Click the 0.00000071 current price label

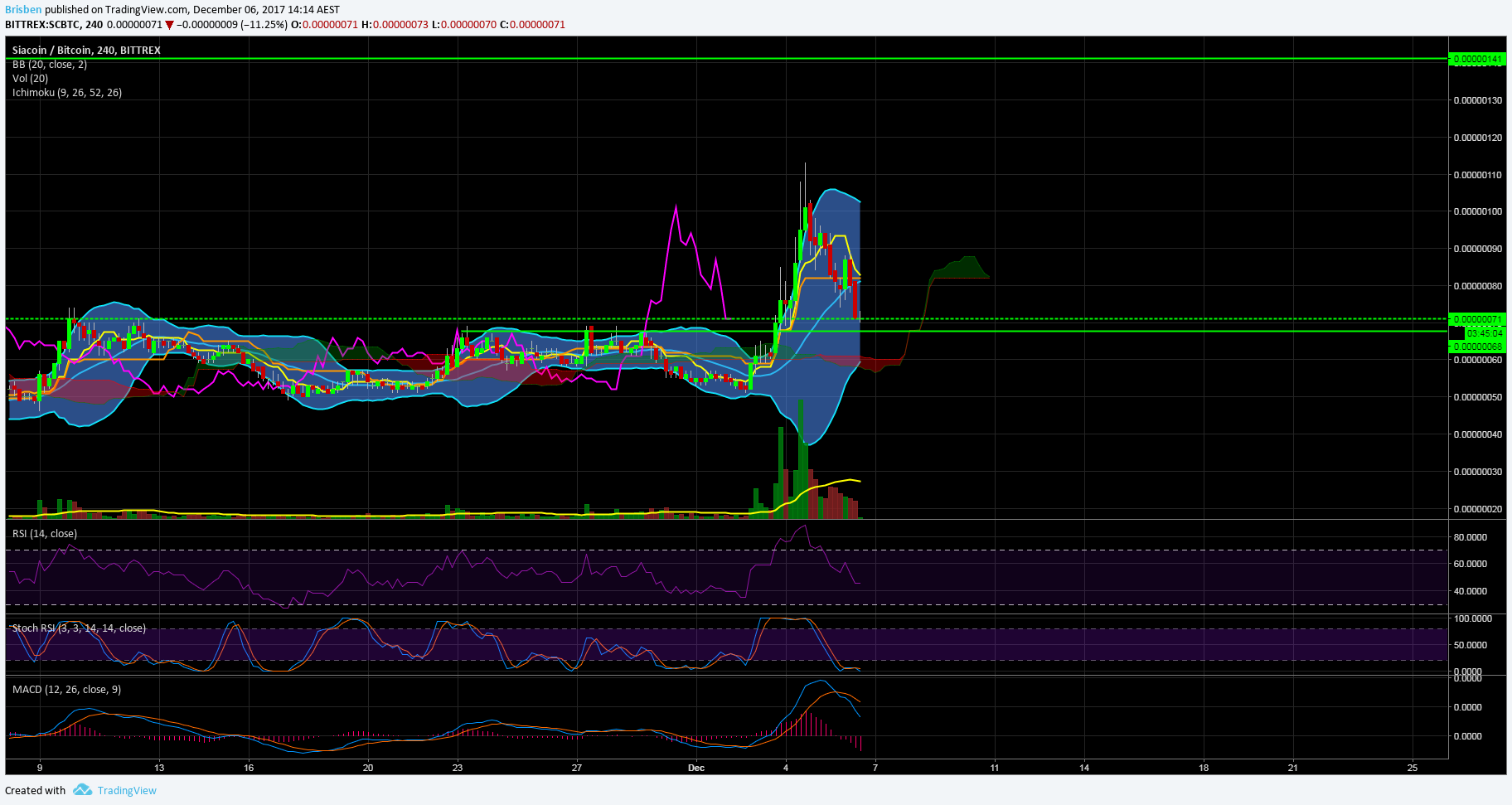(x=1477, y=319)
